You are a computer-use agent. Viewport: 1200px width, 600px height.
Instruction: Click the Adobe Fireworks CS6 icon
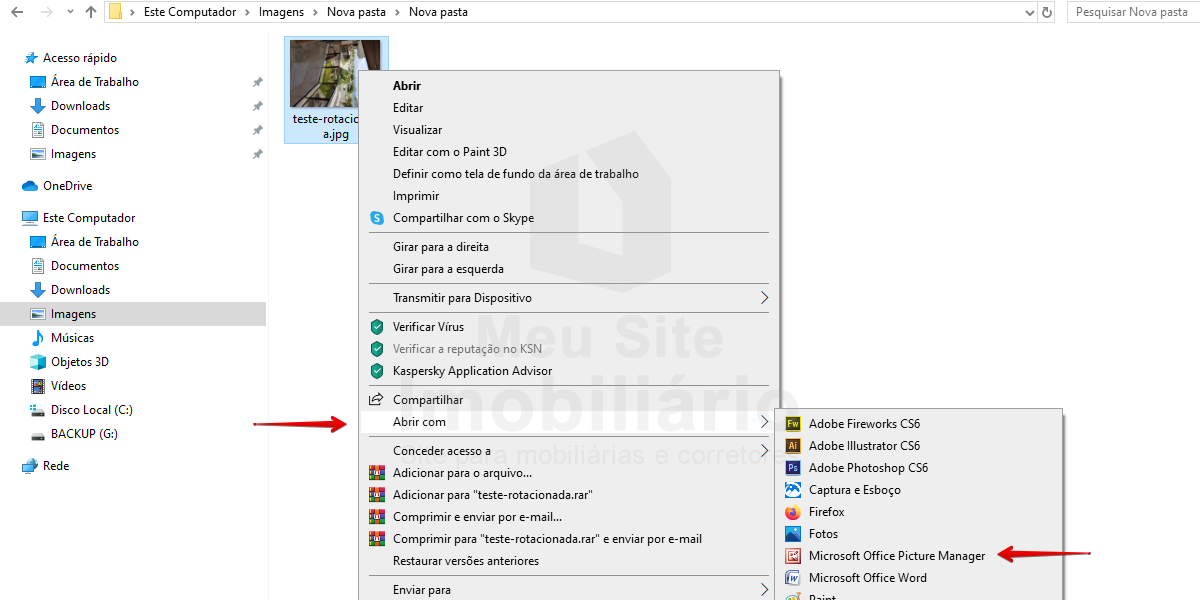tap(793, 424)
